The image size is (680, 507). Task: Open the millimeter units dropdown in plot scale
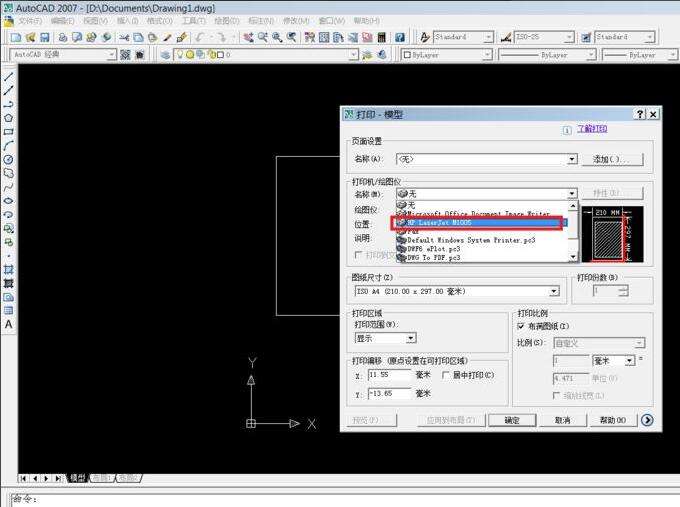pos(630,361)
